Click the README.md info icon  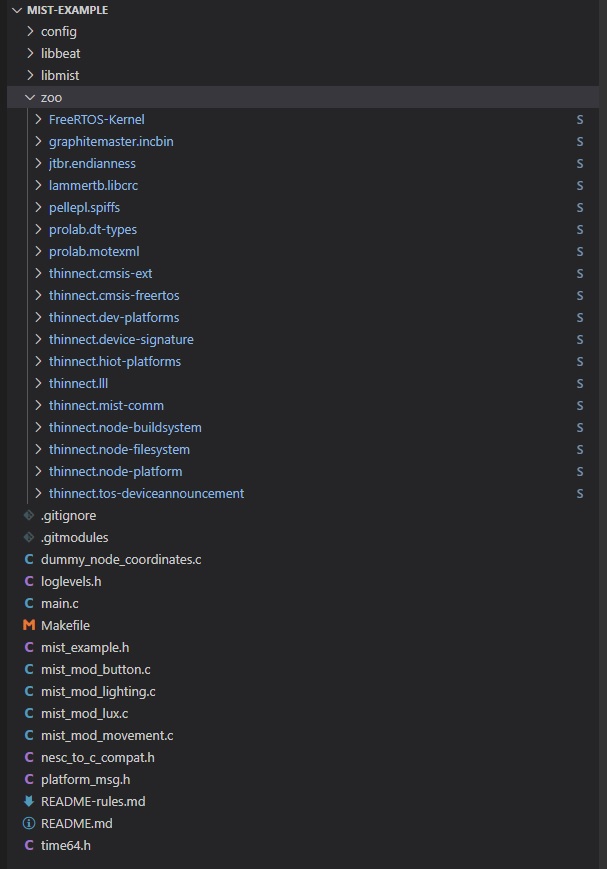[x=29, y=823]
